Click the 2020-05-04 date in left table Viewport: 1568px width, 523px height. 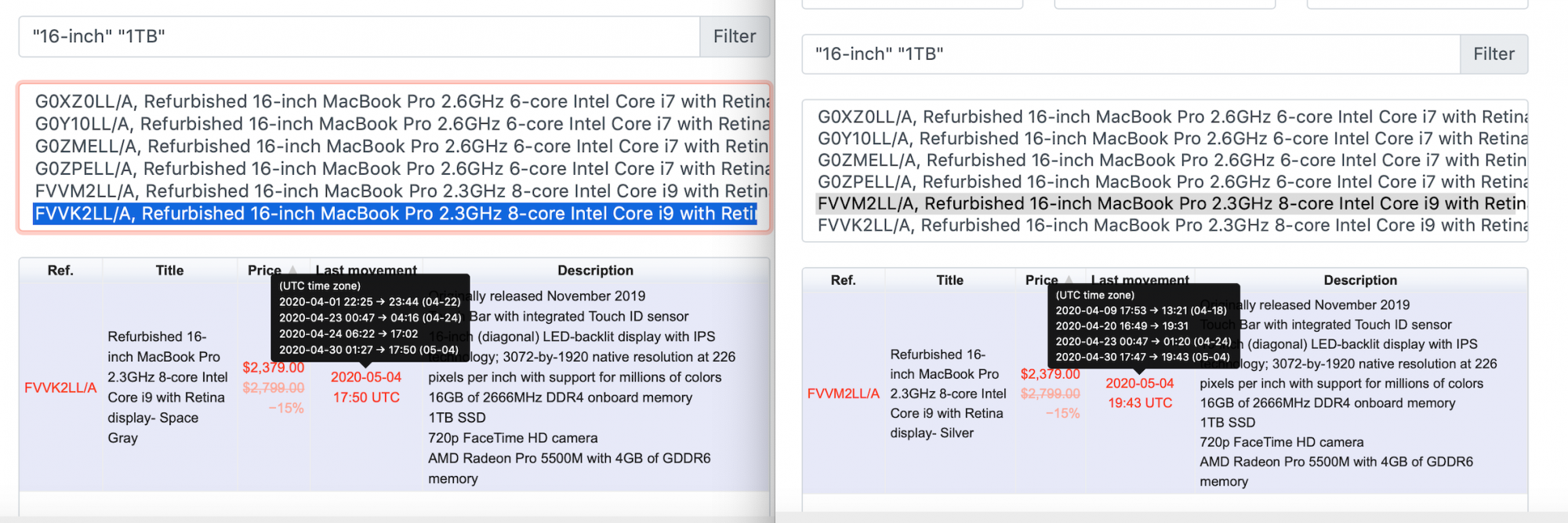click(x=366, y=377)
